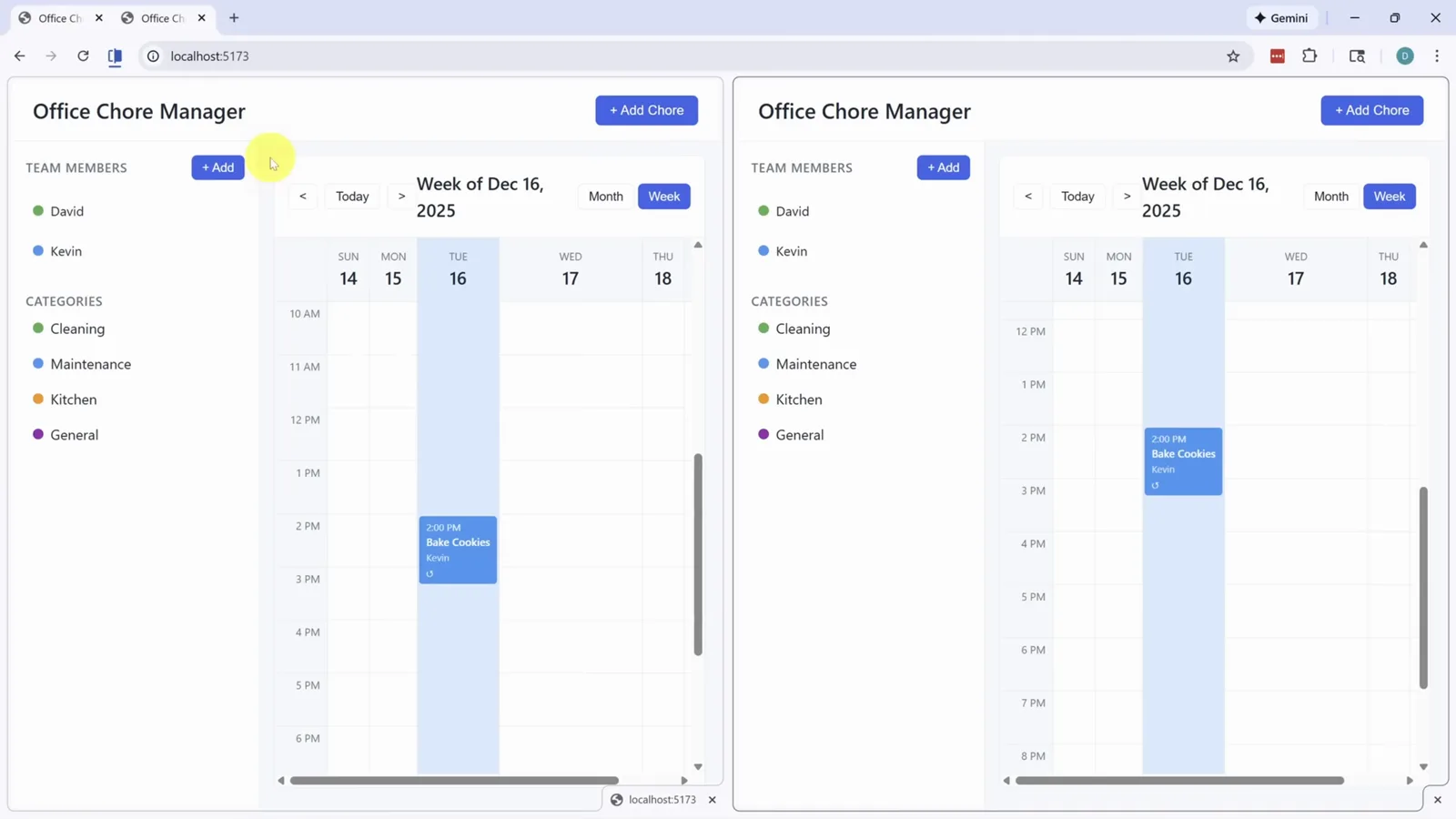Jump to Today in the left calendar
Image resolution: width=1456 pixels, height=819 pixels.
pyautogui.click(x=352, y=197)
